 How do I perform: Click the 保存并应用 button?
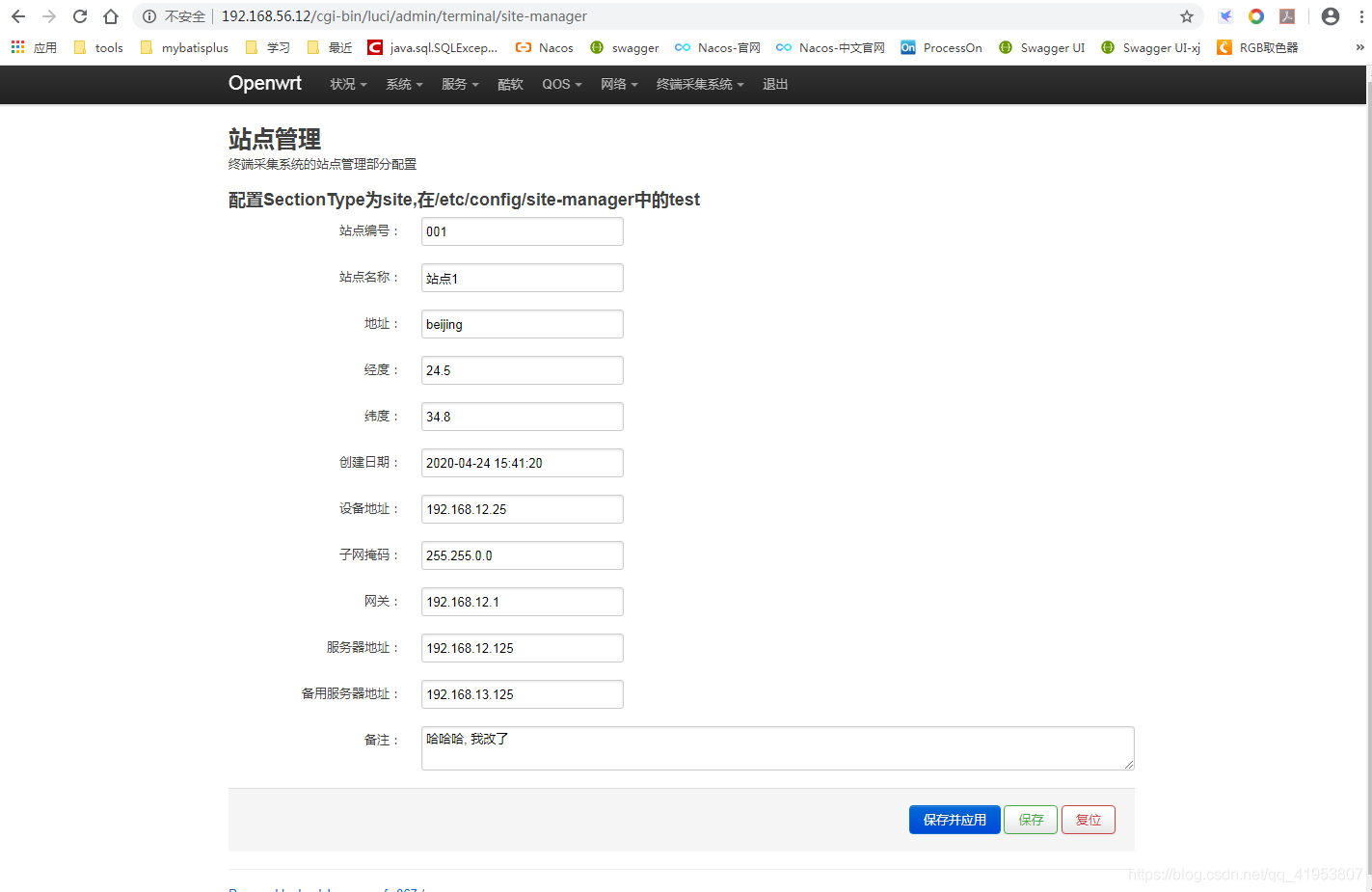tap(955, 820)
